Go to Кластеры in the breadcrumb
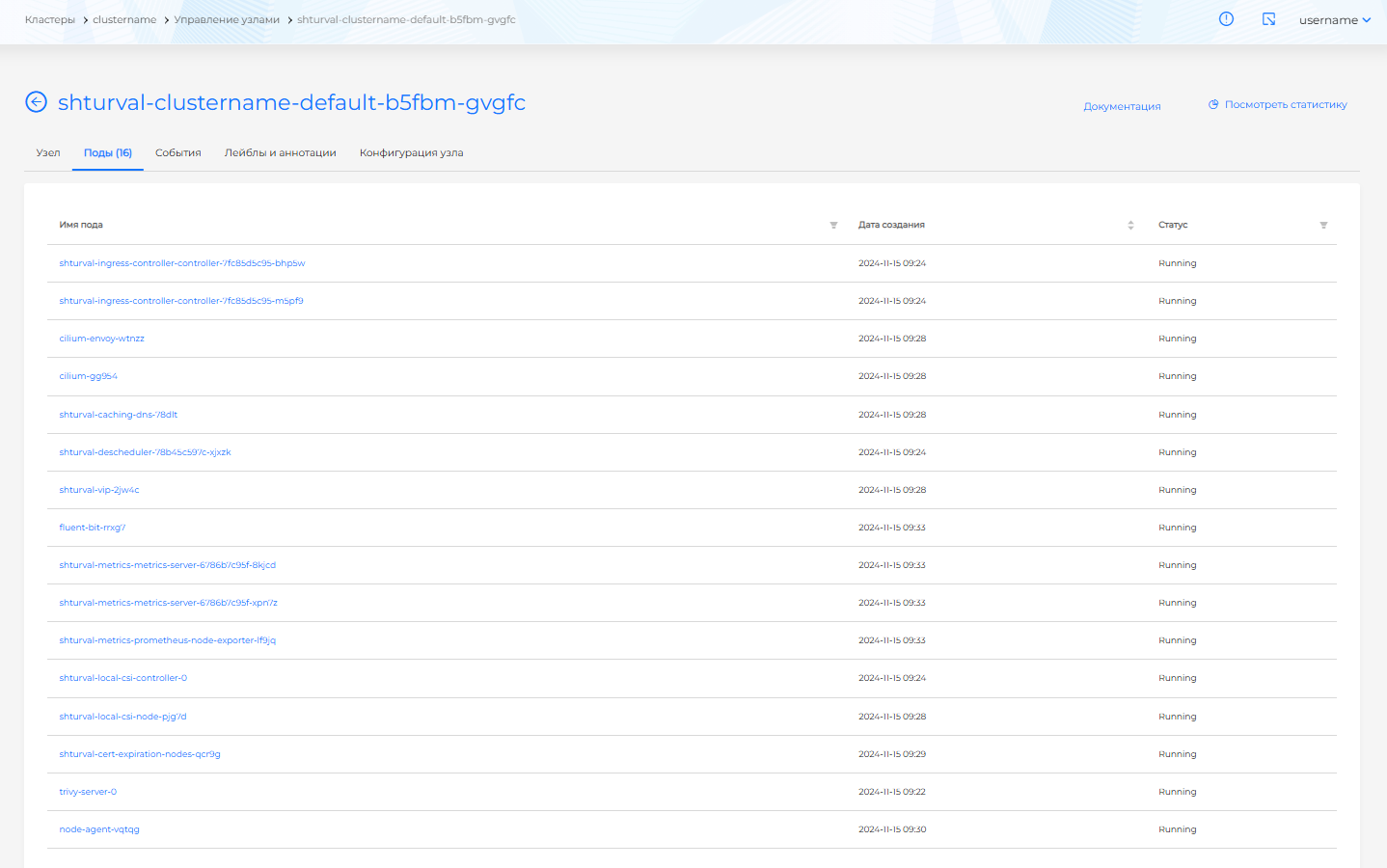 (x=50, y=20)
